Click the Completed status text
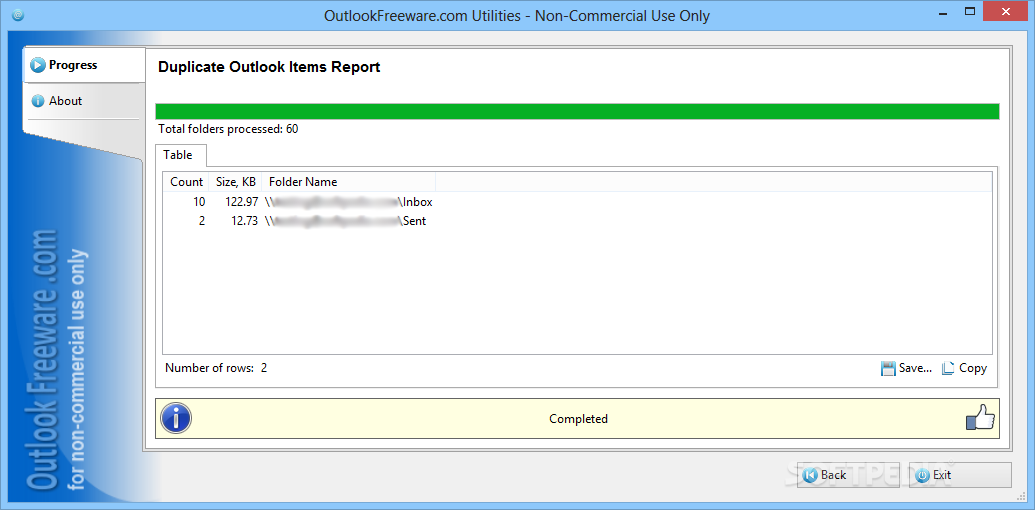The height and width of the screenshot is (510, 1035). point(578,418)
